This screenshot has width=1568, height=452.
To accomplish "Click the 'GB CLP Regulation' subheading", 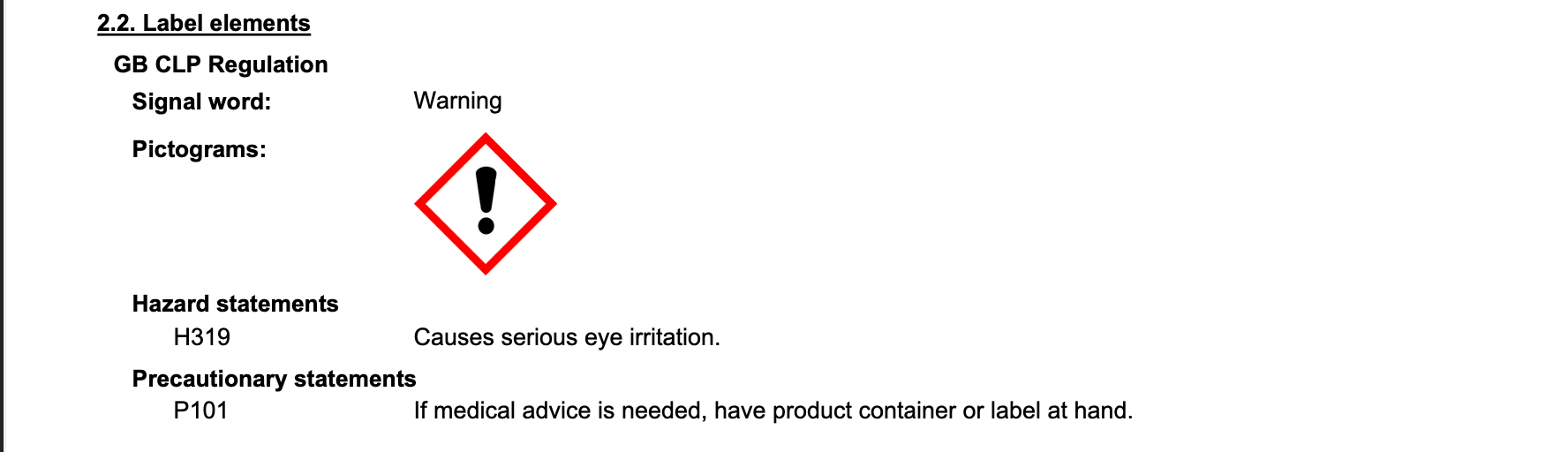I will point(221,64).
